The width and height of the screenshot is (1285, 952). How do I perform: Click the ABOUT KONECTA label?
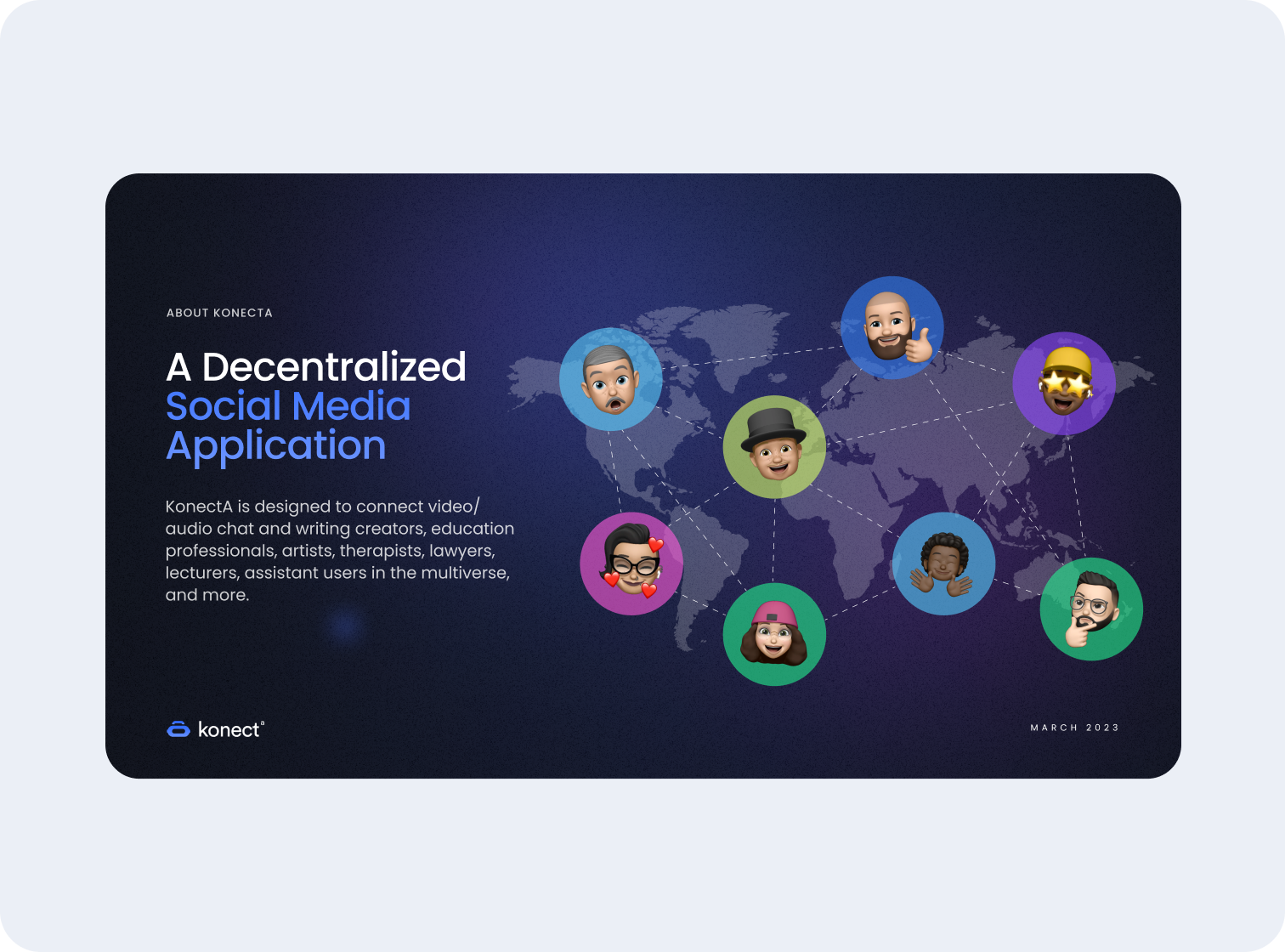219,313
